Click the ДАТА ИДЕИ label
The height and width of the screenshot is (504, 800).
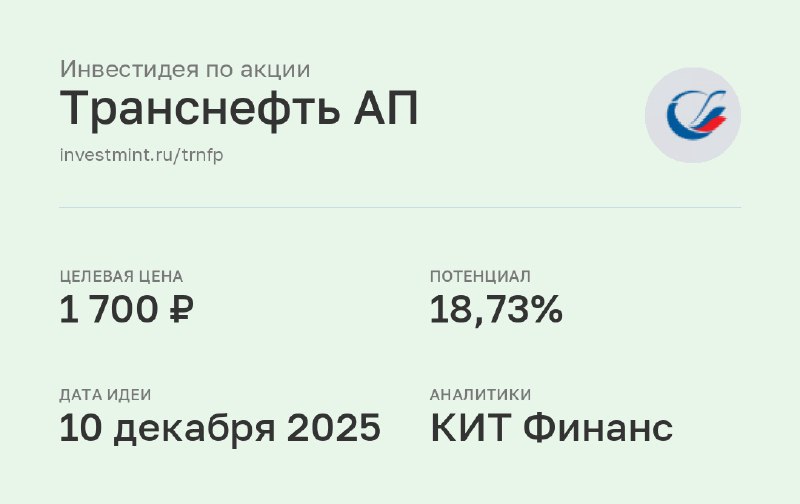[x=105, y=395]
